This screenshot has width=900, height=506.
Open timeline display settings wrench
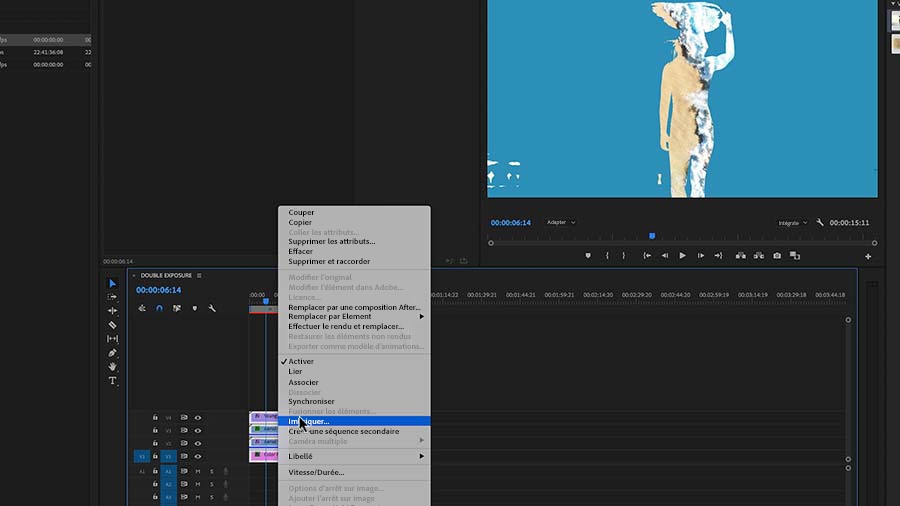point(212,309)
